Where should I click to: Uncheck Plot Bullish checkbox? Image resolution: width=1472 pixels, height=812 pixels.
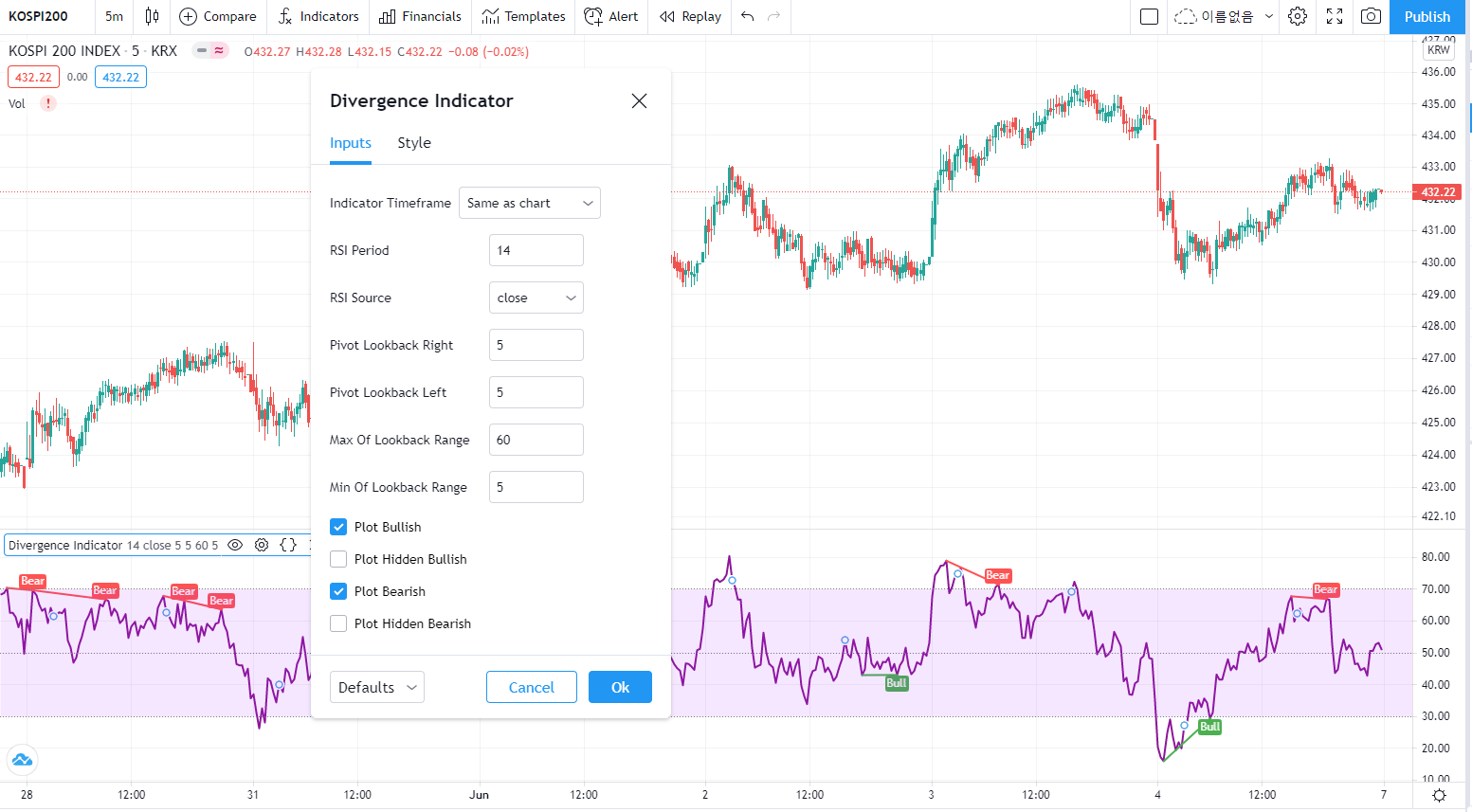(338, 527)
